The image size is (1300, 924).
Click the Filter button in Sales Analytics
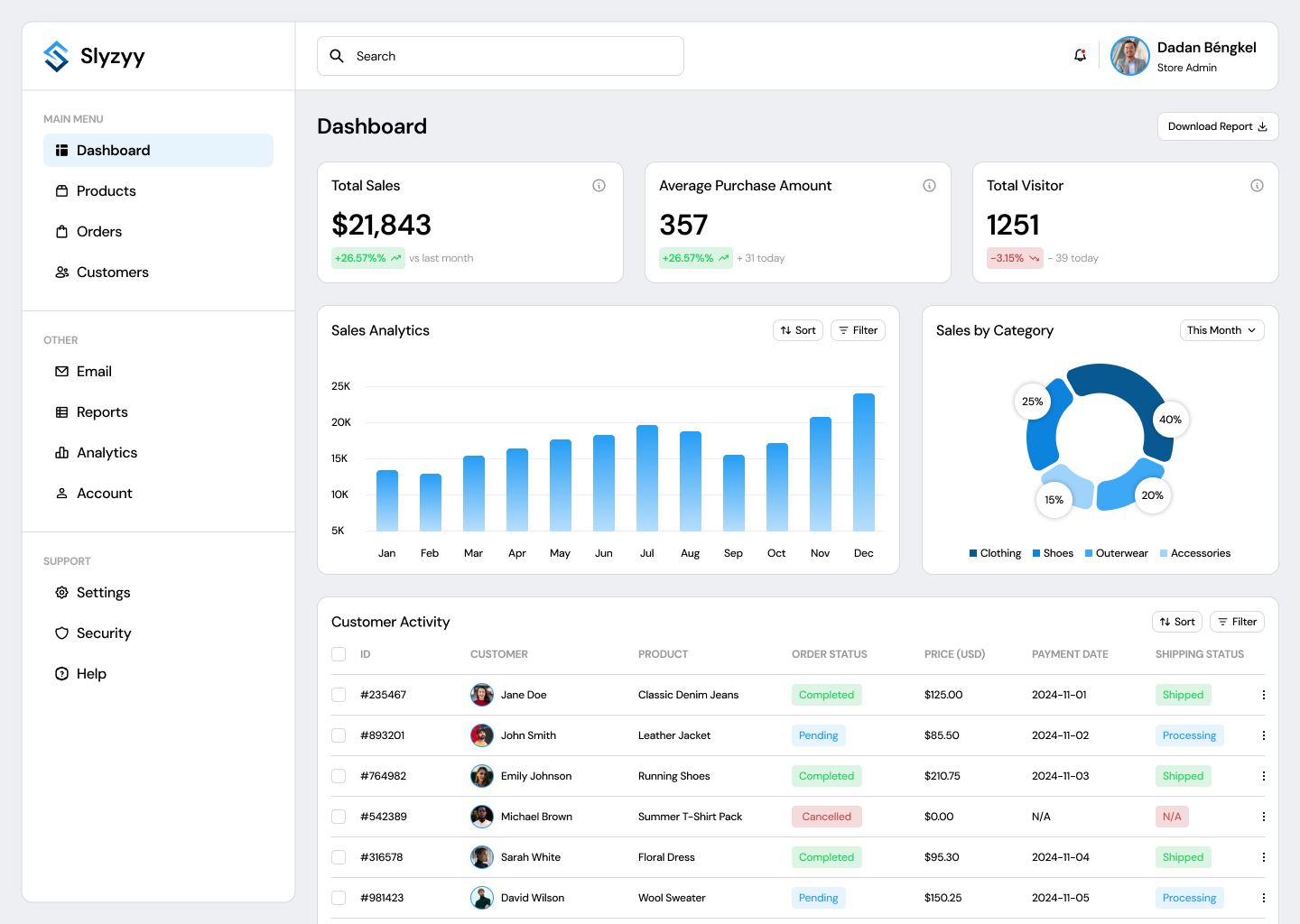(858, 330)
